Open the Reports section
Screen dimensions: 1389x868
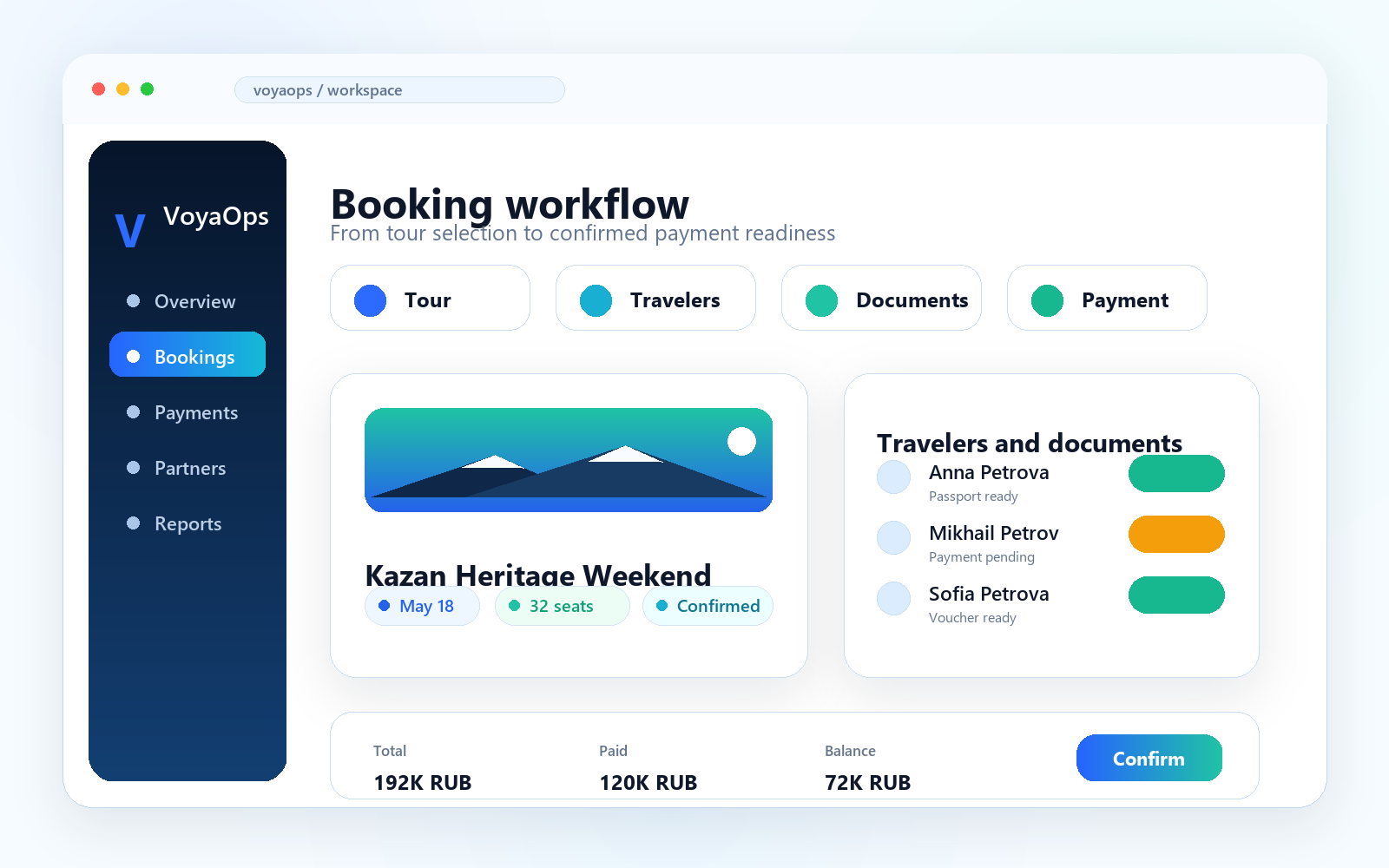pyautogui.click(x=188, y=523)
